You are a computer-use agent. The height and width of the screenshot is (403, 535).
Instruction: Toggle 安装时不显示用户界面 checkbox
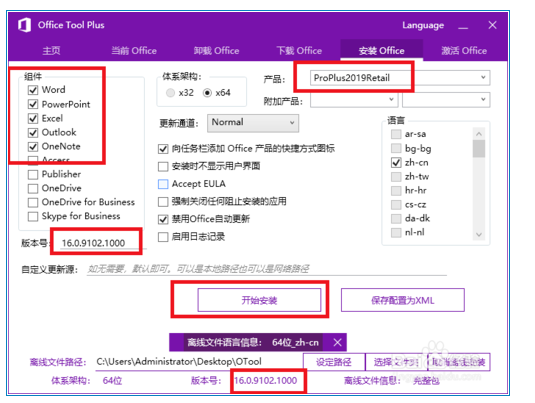point(163,167)
